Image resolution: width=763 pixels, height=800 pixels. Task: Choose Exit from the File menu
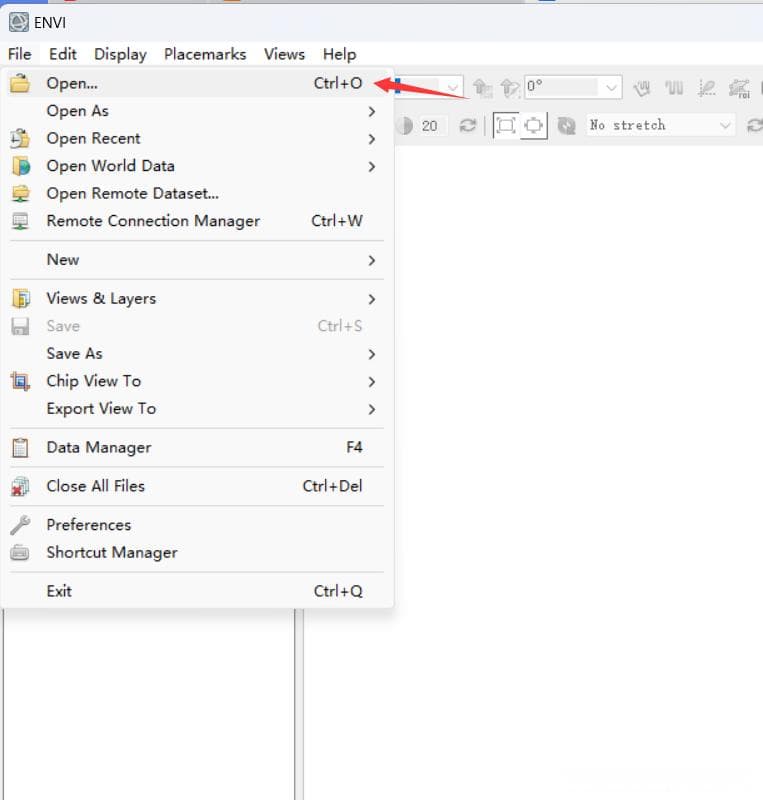[x=196, y=591]
